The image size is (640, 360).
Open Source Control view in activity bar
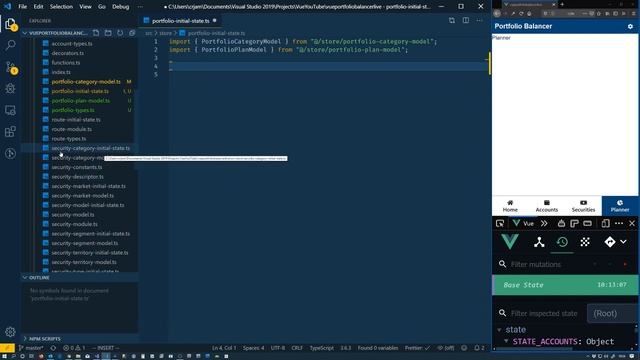[11, 67]
